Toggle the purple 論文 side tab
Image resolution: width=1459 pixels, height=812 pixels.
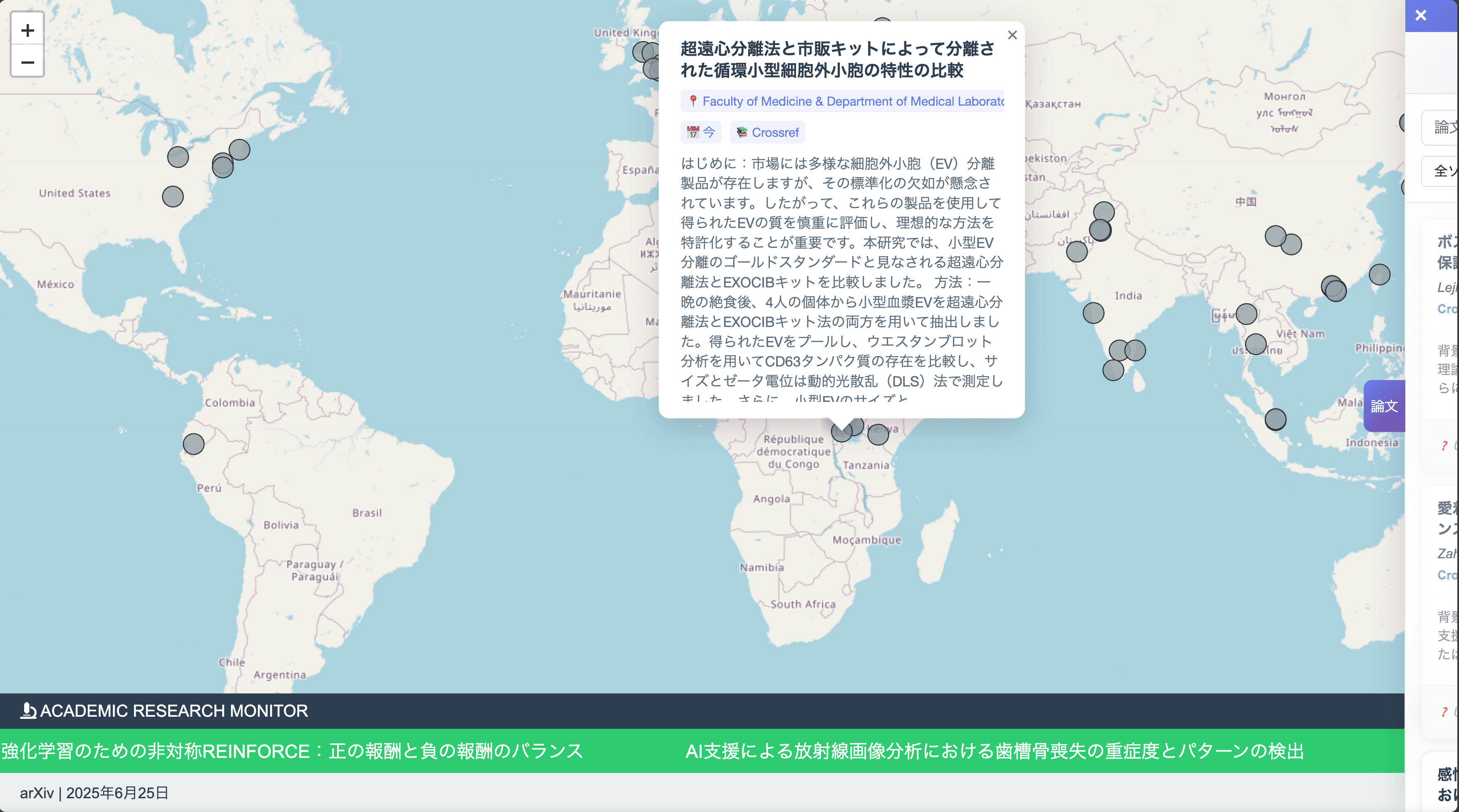[x=1384, y=406]
